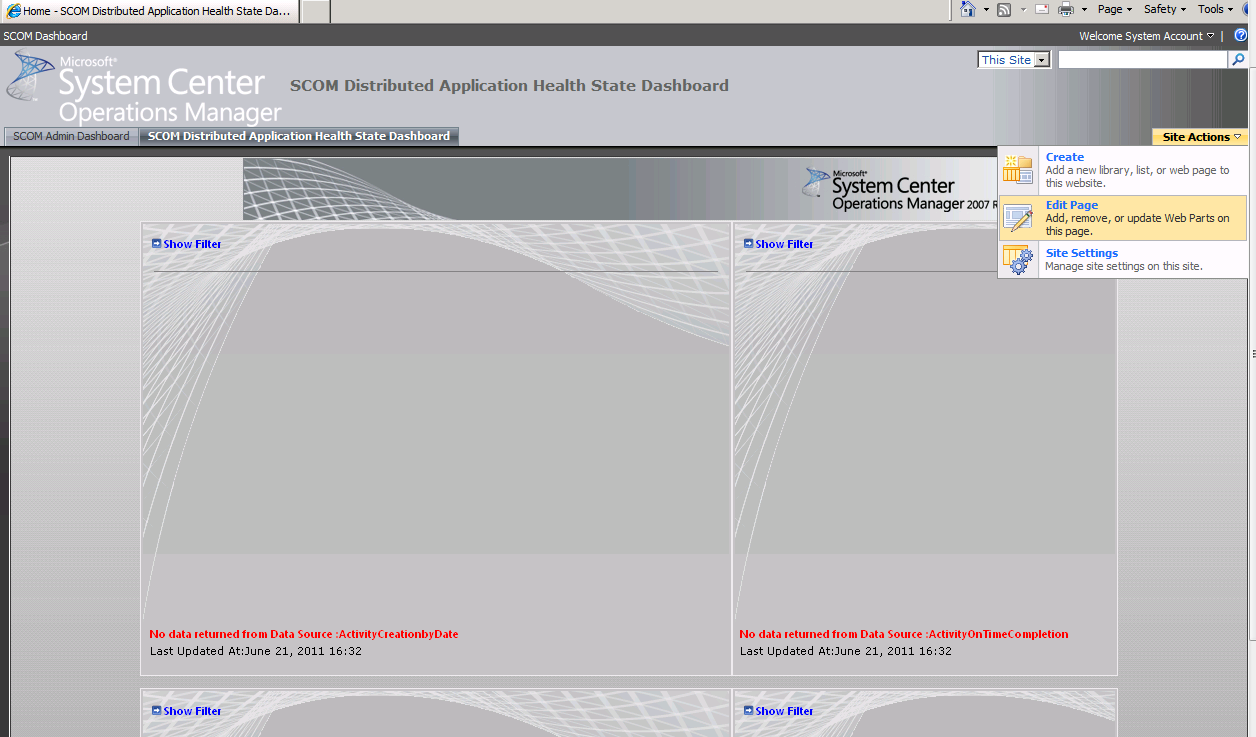Click the Site Settings gears icon

pyautogui.click(x=1018, y=260)
